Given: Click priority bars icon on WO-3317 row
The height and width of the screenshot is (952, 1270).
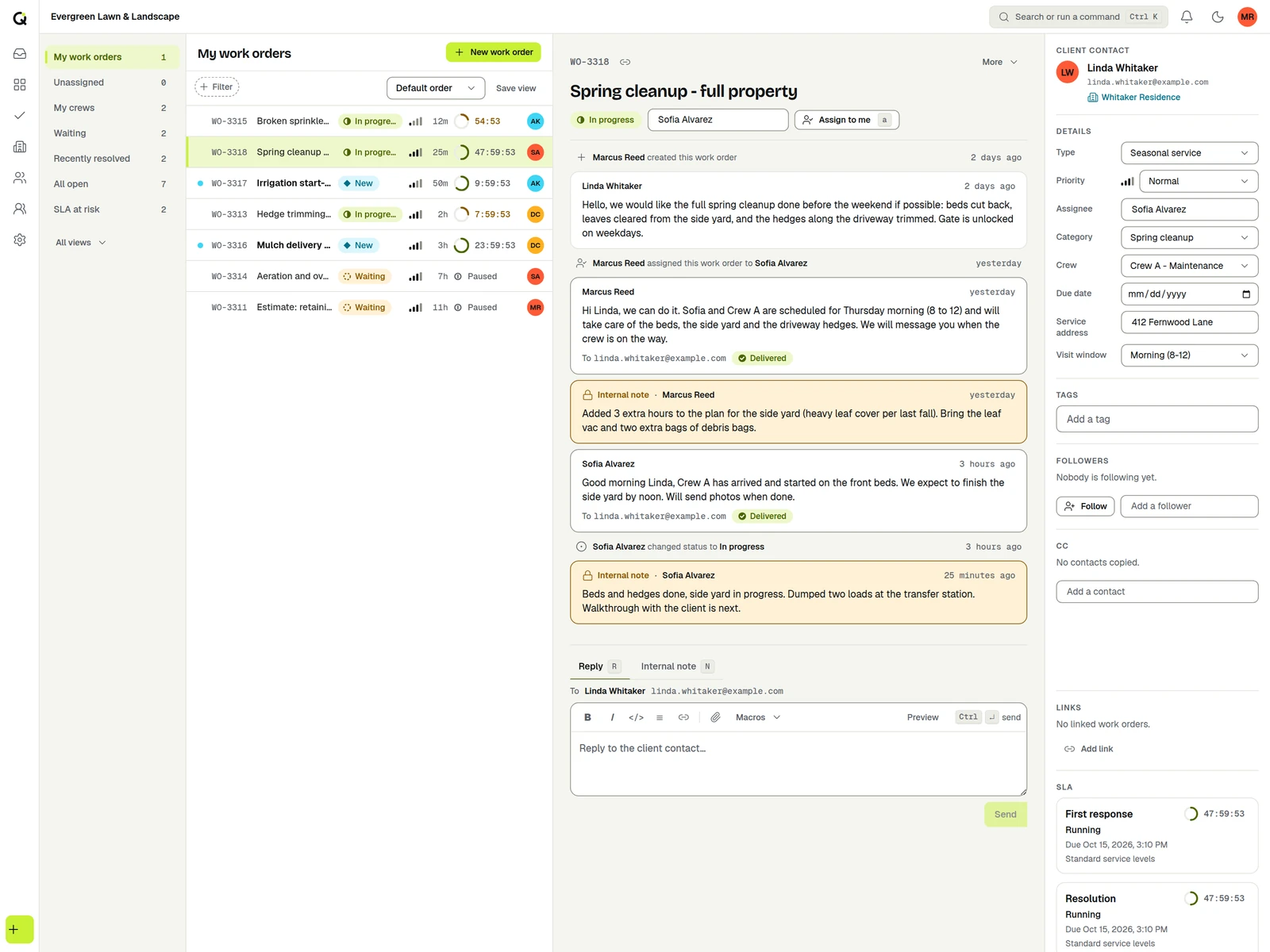Looking at the screenshot, I should [x=415, y=183].
